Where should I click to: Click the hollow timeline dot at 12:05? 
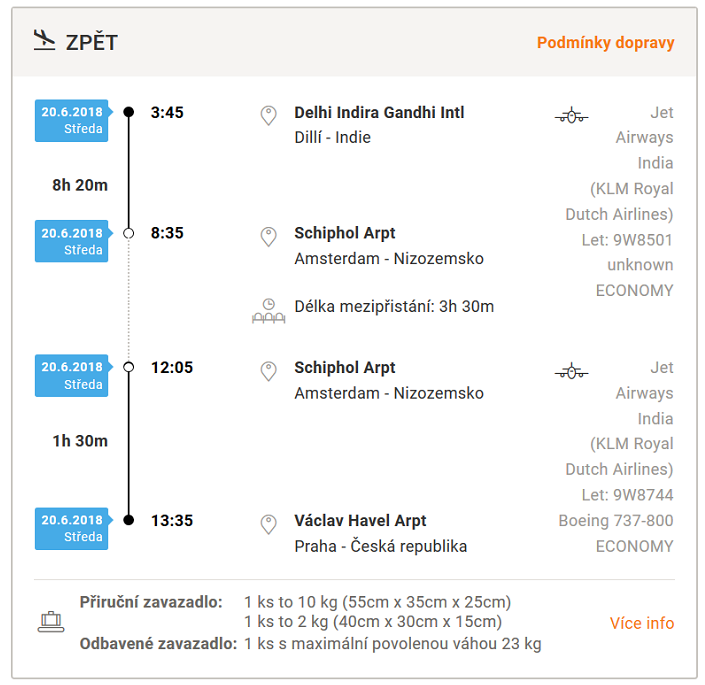(129, 367)
